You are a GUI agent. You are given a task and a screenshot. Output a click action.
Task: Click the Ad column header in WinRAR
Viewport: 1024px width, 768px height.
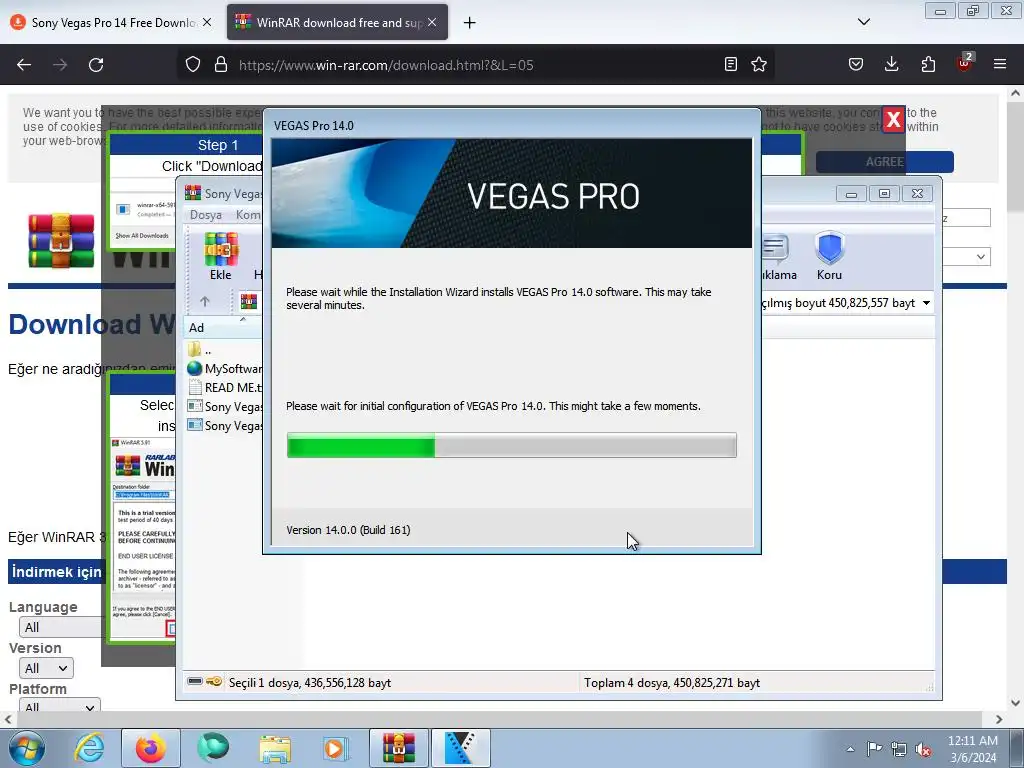197,327
